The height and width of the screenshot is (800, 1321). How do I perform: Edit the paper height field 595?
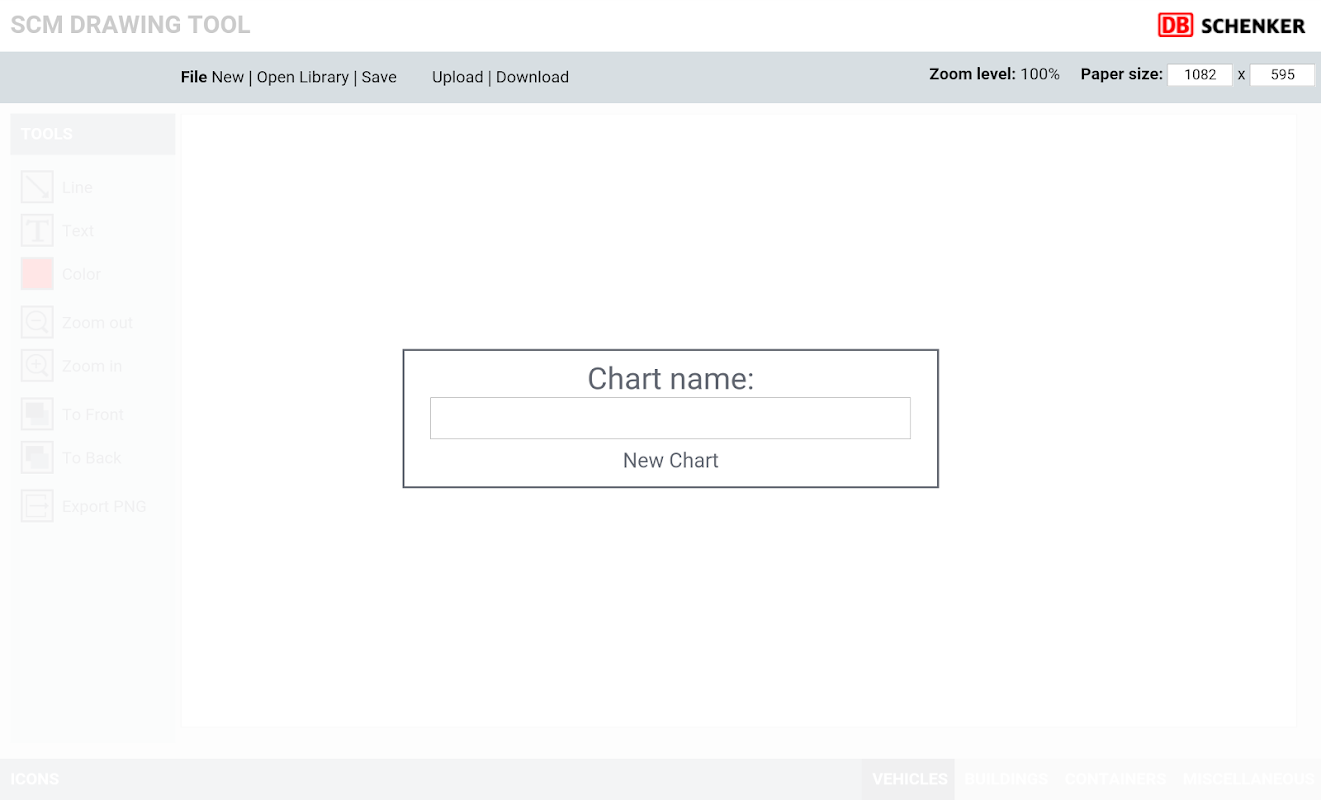click(1282, 74)
